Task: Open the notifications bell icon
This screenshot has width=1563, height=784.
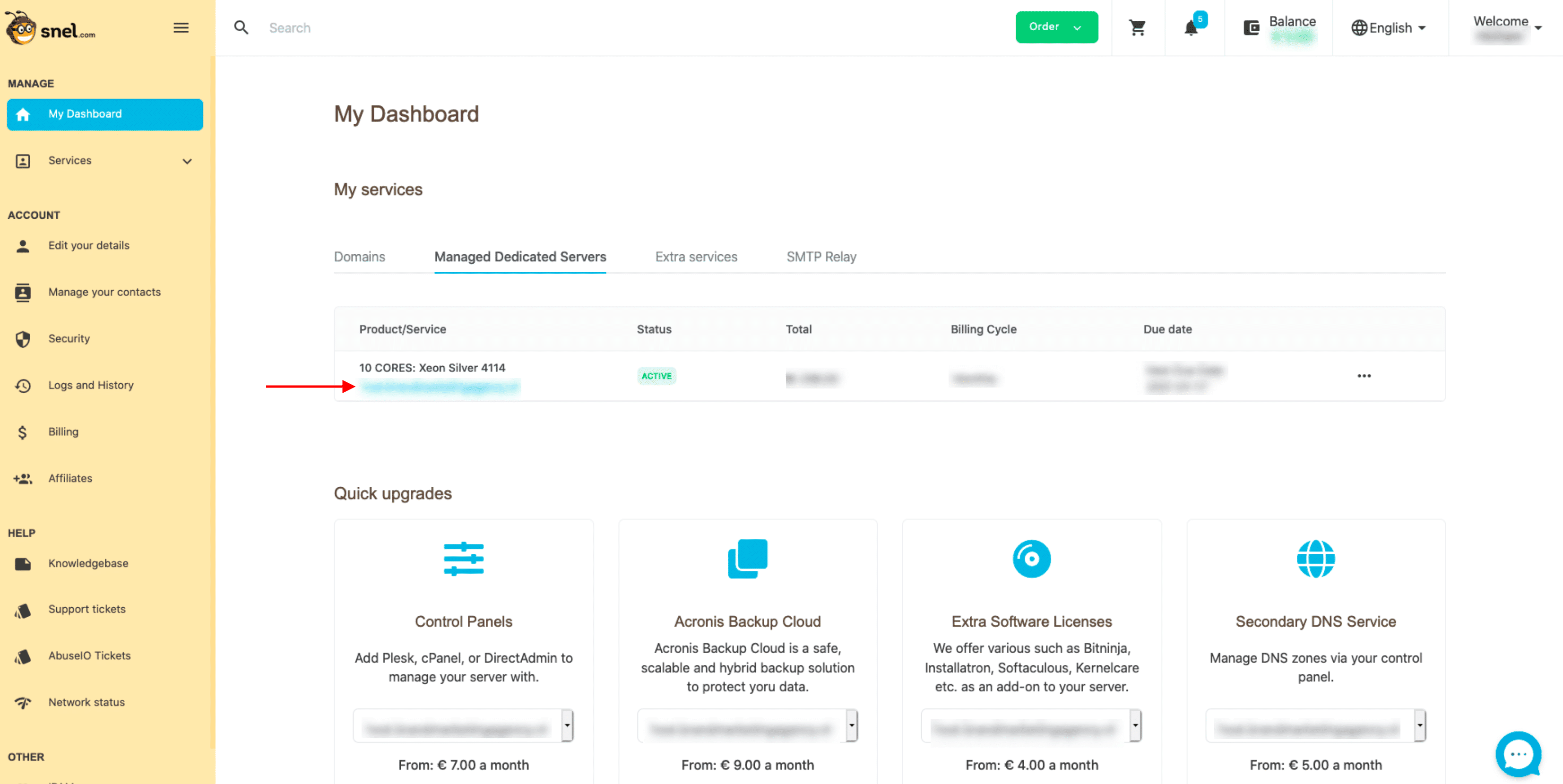Action: point(1192,28)
